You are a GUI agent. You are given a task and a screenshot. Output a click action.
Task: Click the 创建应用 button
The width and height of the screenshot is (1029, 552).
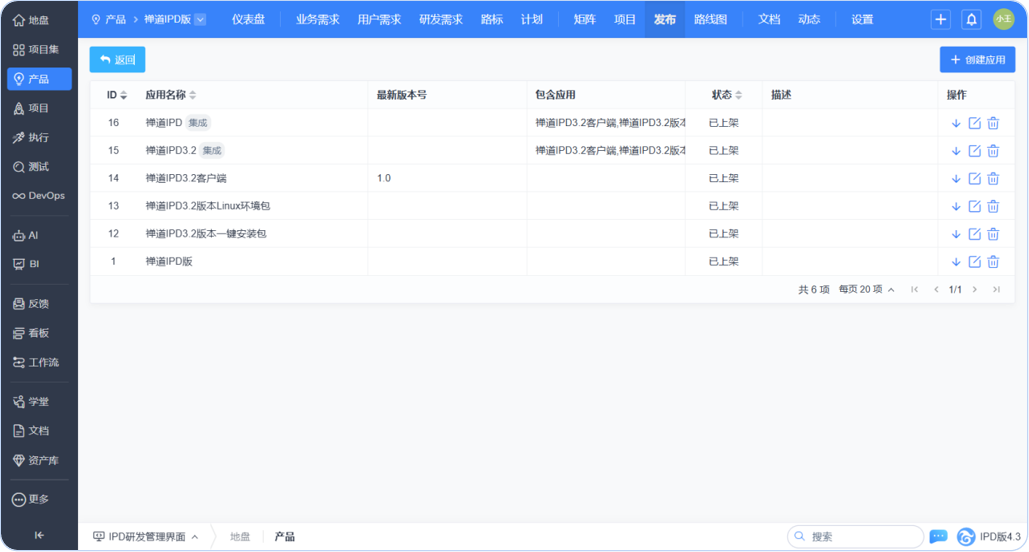click(977, 60)
